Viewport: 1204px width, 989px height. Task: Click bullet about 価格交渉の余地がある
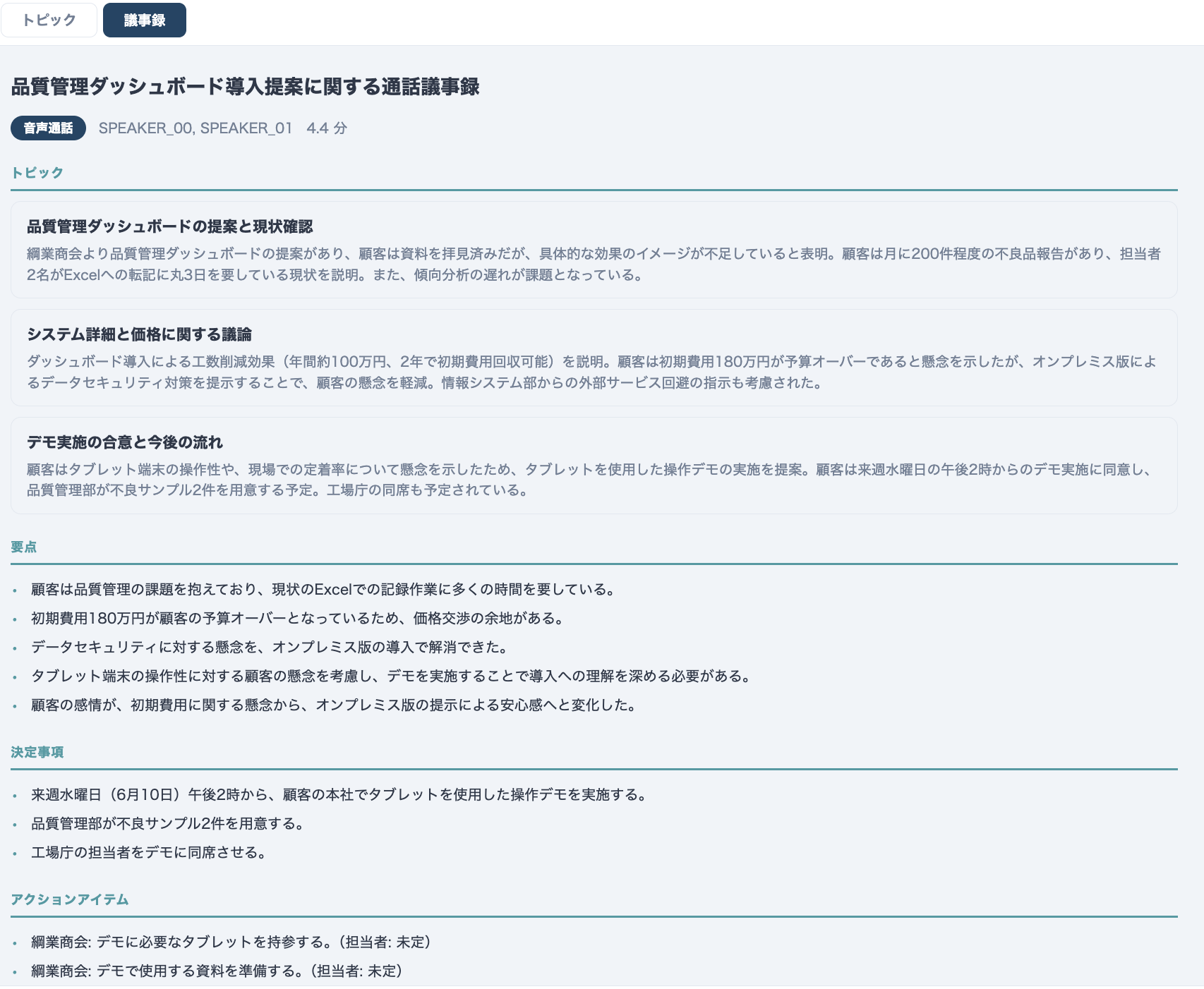[x=298, y=619]
